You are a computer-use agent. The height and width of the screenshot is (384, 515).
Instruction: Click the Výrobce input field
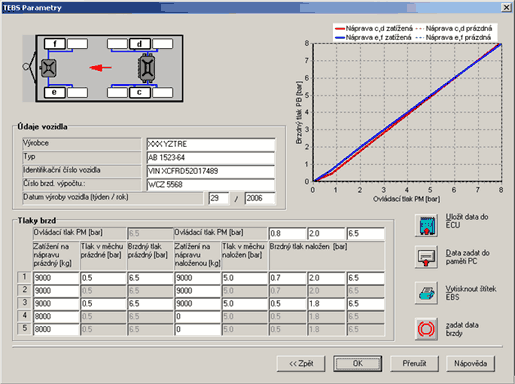pyautogui.click(x=211, y=144)
